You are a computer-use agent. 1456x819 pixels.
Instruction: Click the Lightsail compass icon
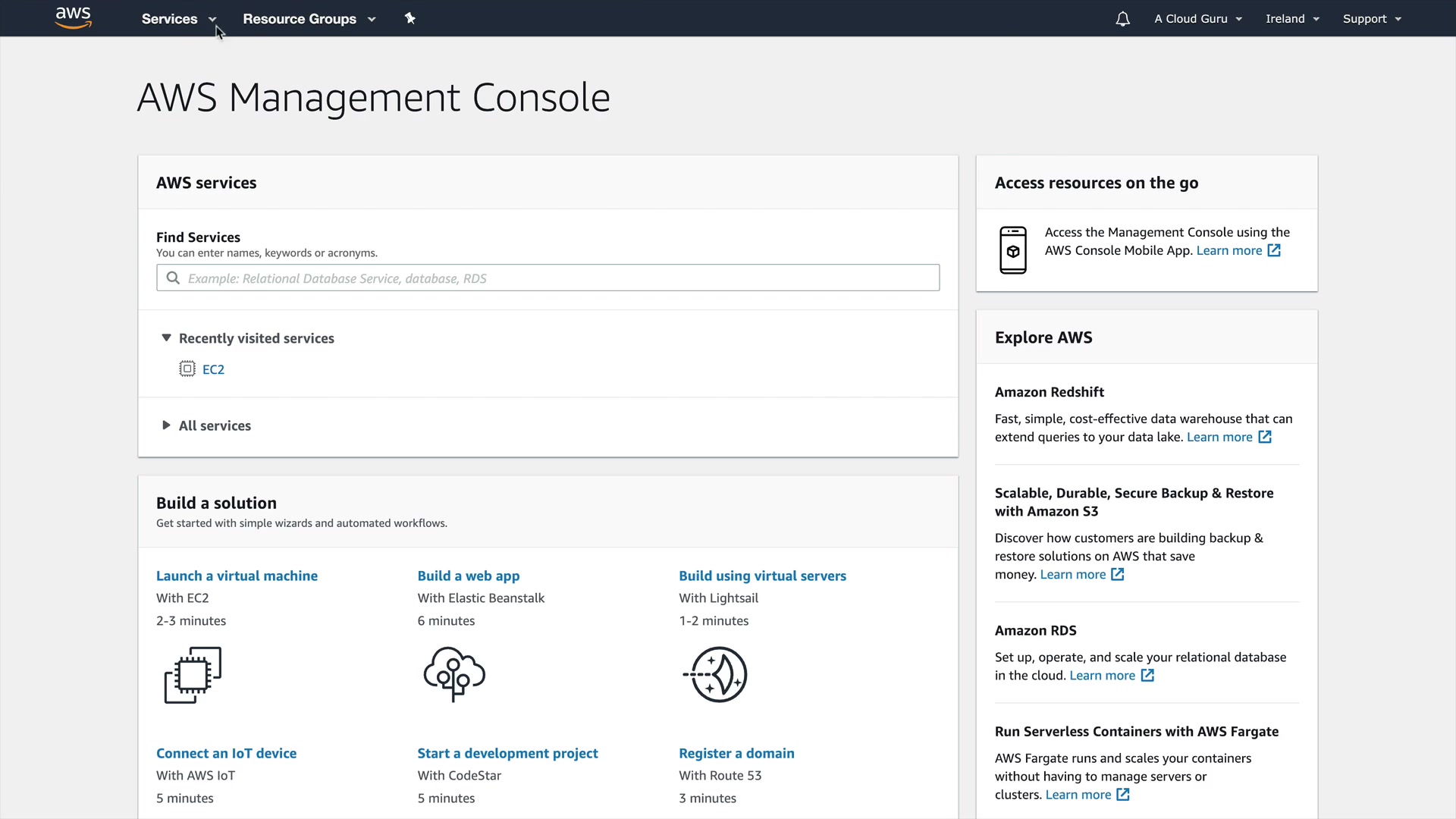[x=716, y=674]
